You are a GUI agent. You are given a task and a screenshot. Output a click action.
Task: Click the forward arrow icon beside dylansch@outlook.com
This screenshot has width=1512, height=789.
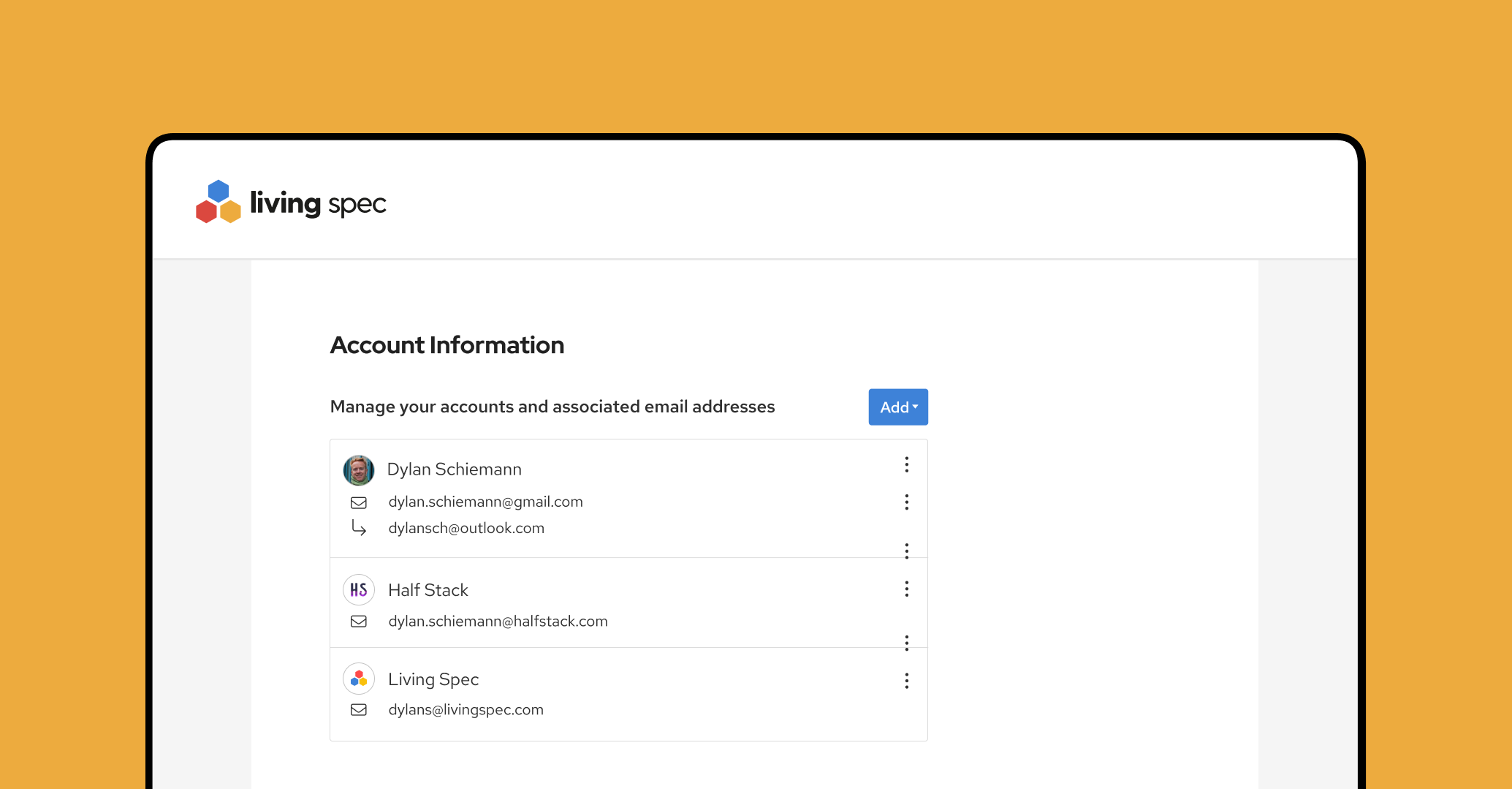click(359, 527)
